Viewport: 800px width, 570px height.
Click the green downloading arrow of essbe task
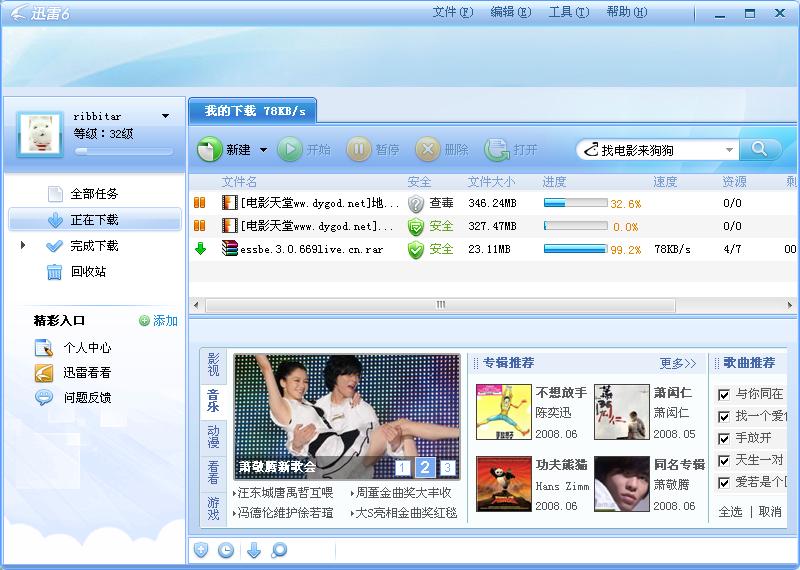click(201, 249)
